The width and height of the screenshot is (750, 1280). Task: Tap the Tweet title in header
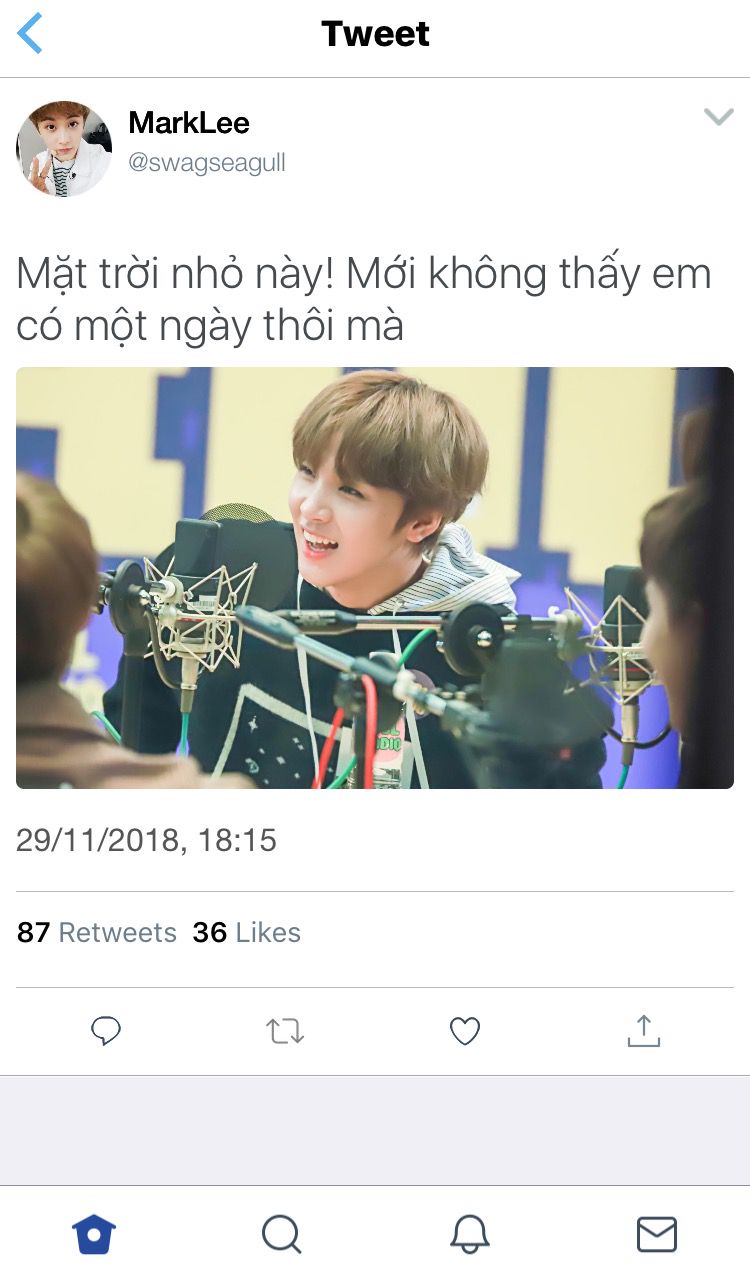pos(375,34)
